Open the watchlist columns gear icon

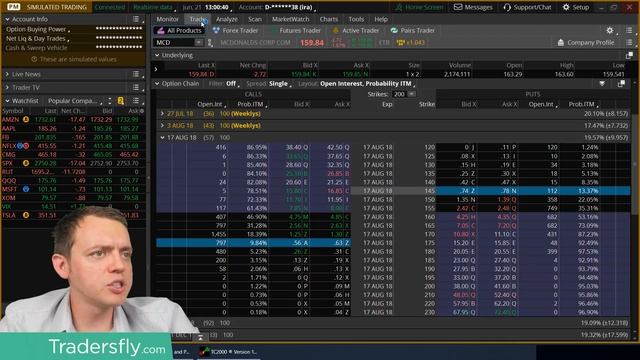[142, 111]
